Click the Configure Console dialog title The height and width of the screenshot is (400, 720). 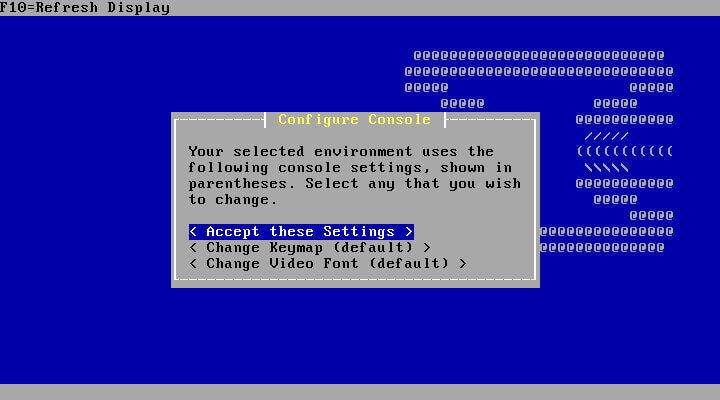click(x=354, y=119)
